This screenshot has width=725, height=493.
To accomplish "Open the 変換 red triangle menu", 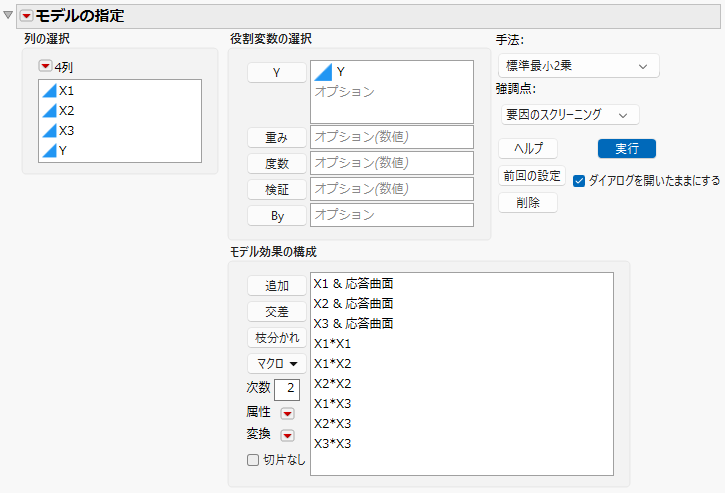I will pyautogui.click(x=288, y=435).
